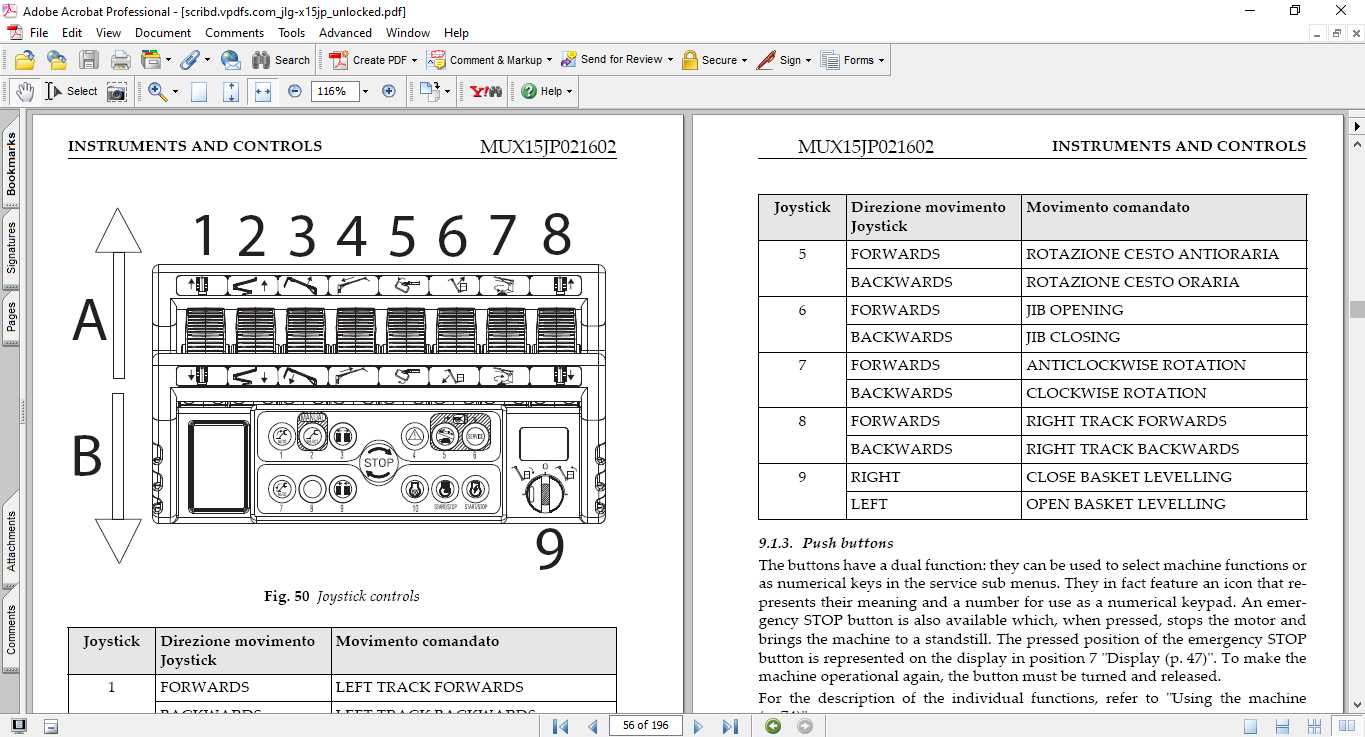
Task: Print the document using the printer icon
Action: (x=120, y=60)
